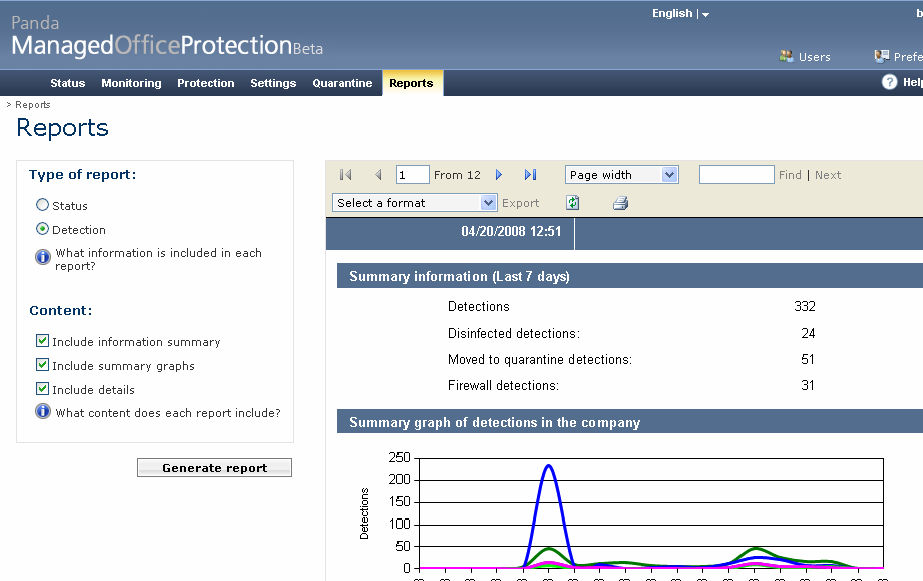Click the print report icon

tap(620, 203)
